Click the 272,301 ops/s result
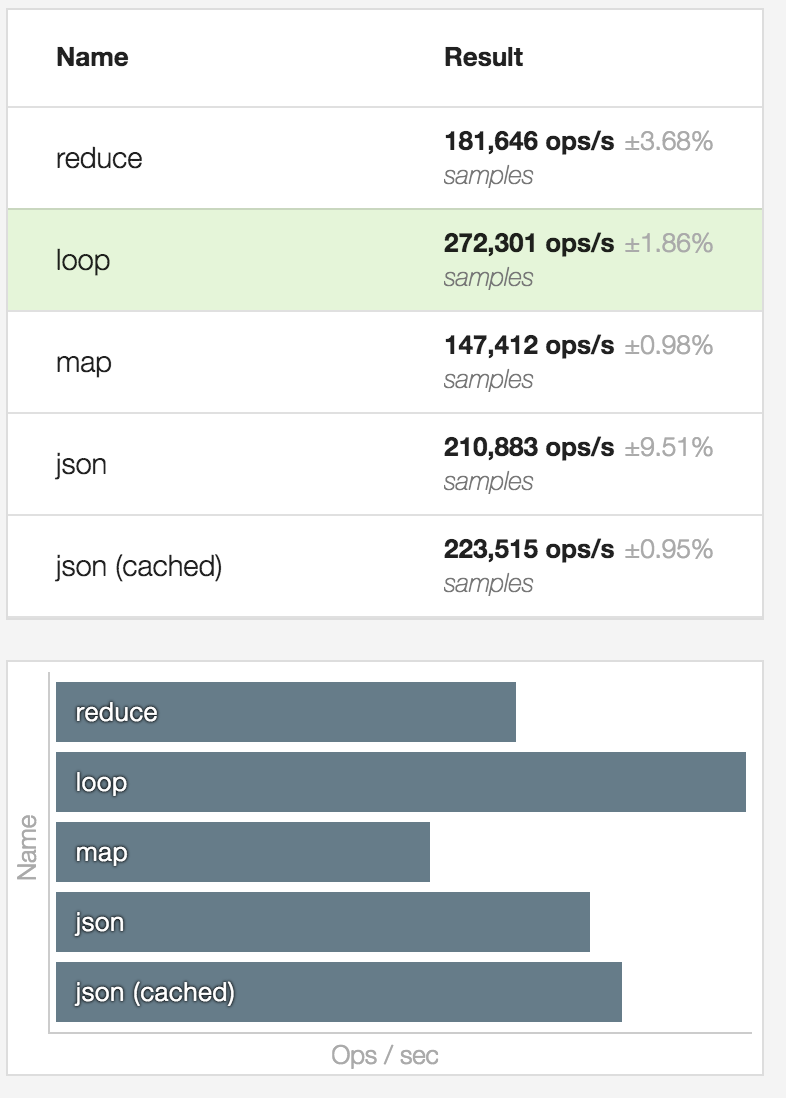This screenshot has height=1098, width=786. coord(529,244)
